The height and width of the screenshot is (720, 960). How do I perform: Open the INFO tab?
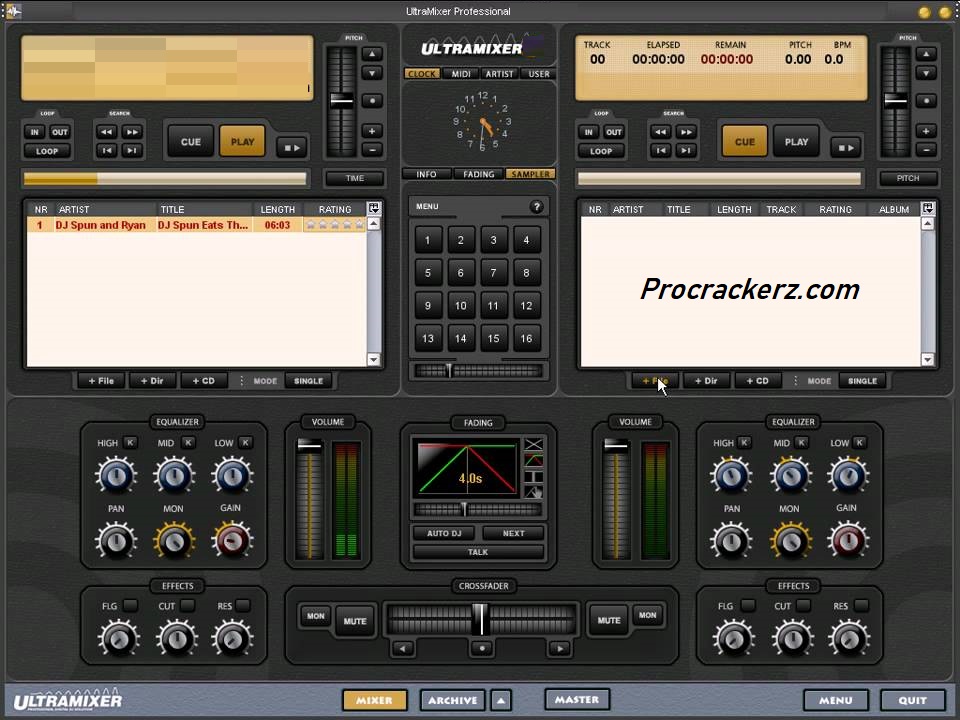426,174
